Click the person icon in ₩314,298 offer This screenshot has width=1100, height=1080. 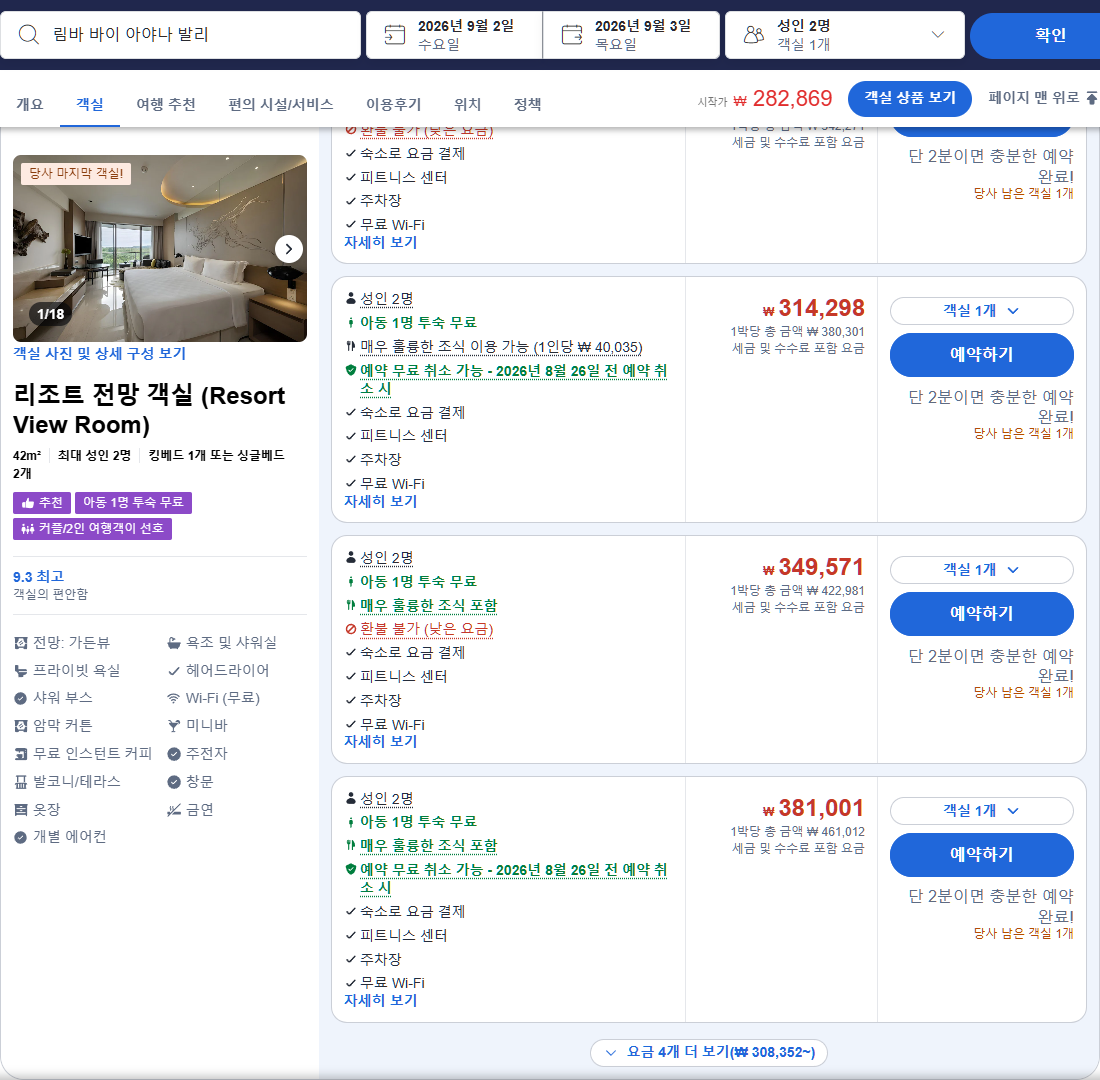pos(351,298)
